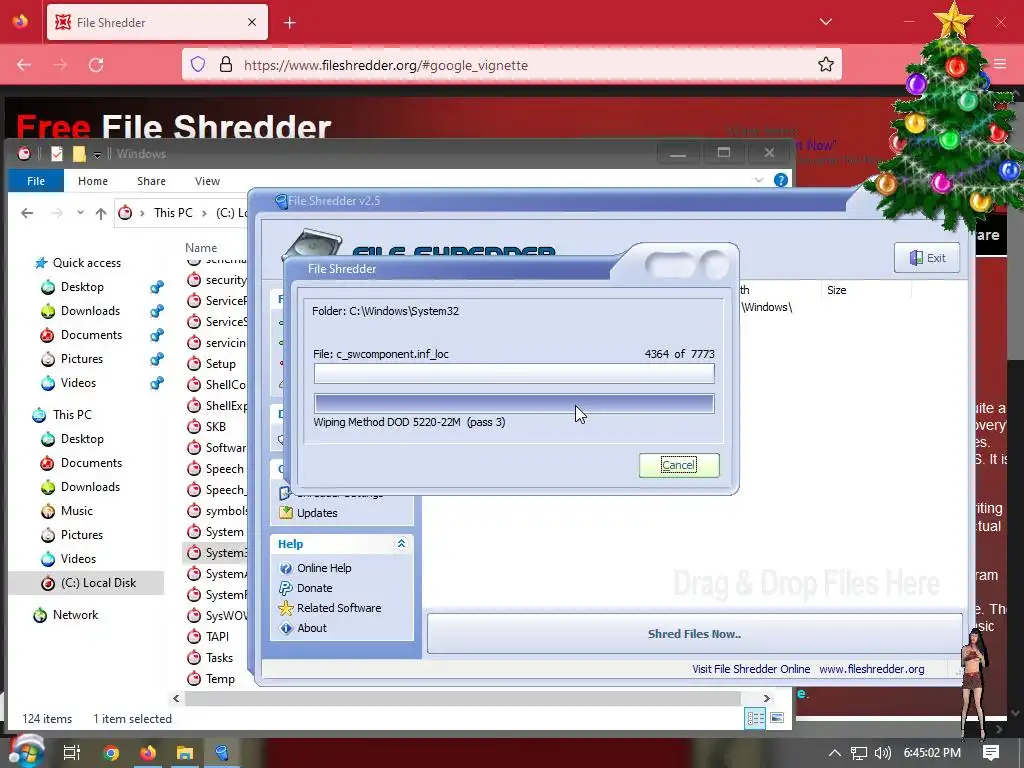This screenshot has height=768, width=1024.
Task: Click the new folder icon in Explorer title bar
Action: 79,153
